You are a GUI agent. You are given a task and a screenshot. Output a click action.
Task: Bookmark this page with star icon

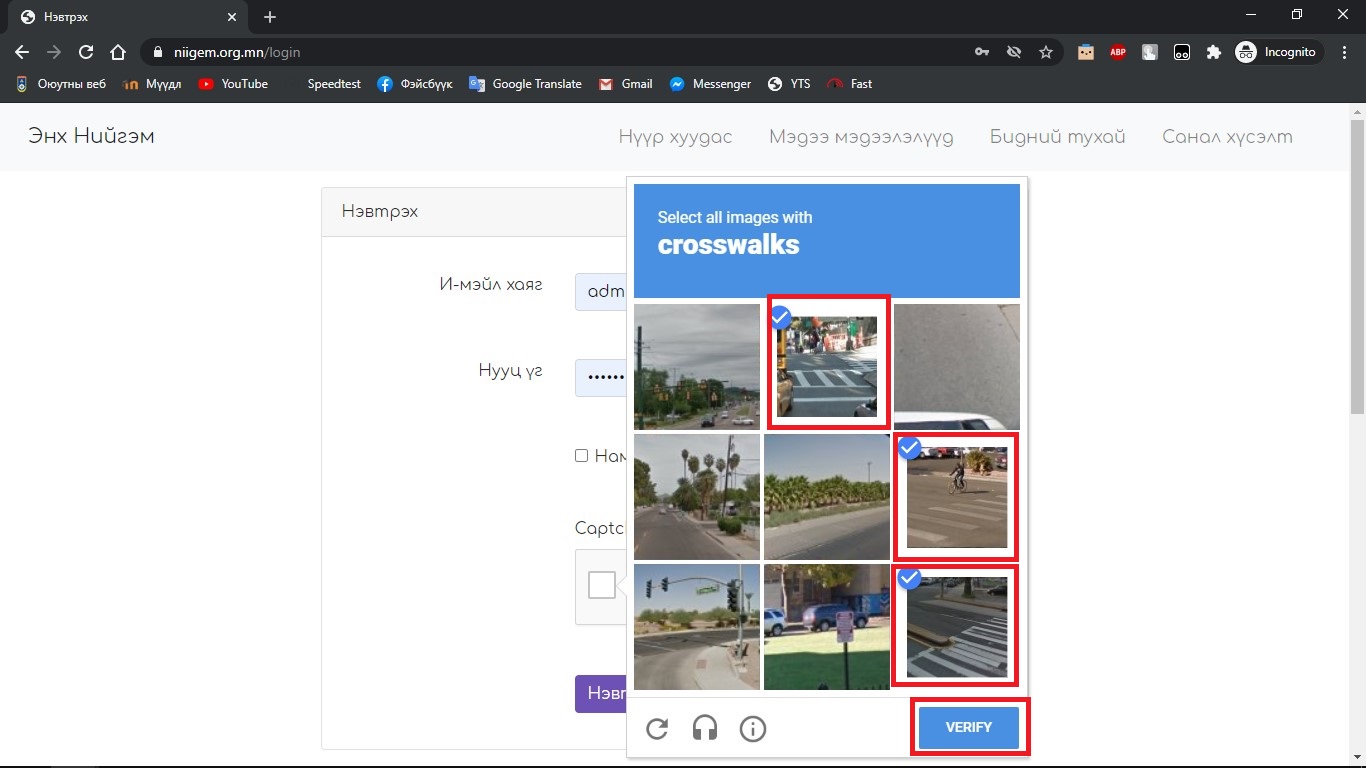1046,52
